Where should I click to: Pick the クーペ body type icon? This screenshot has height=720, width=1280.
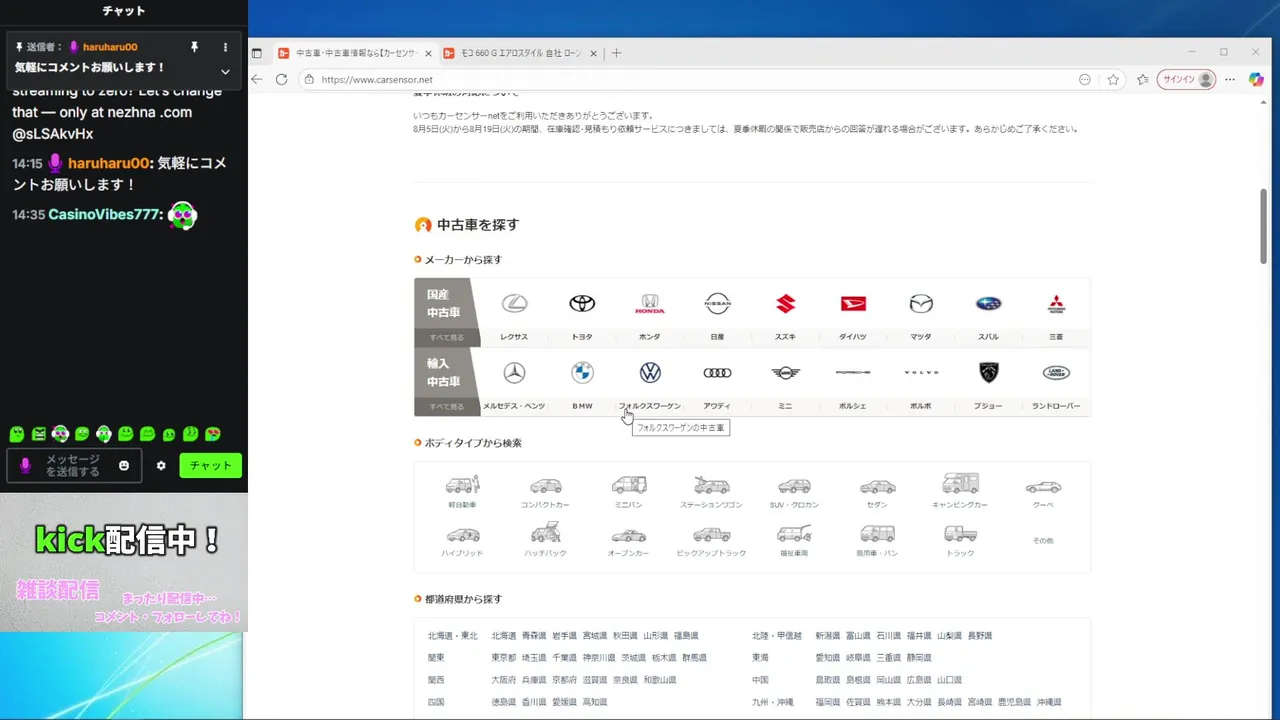[1043, 487]
